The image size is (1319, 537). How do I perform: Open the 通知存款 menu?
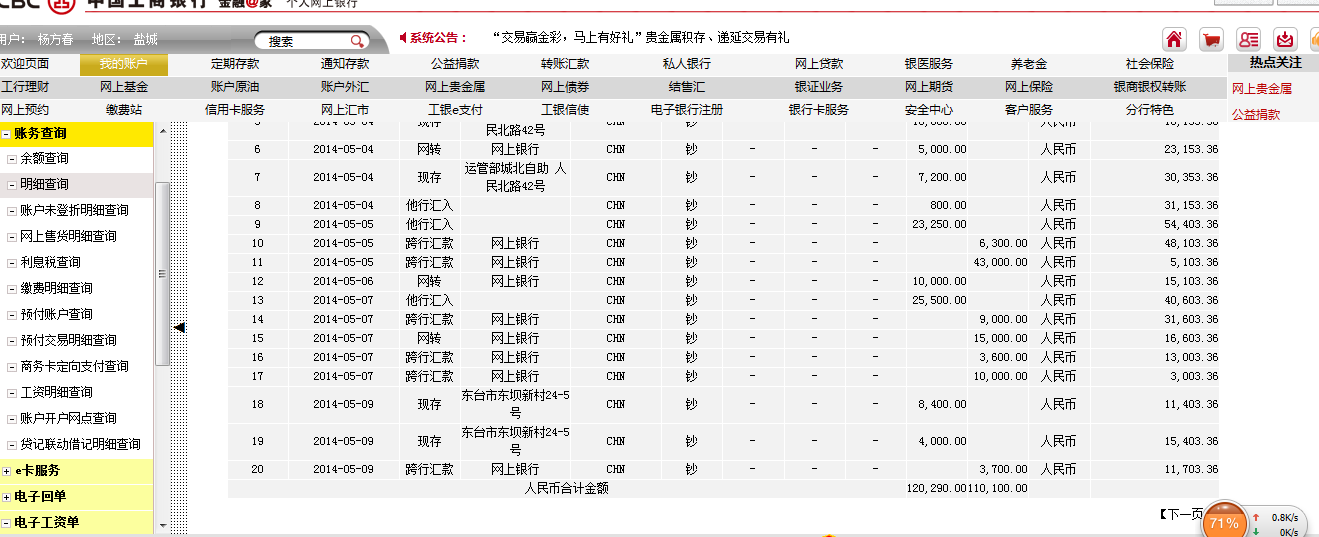coord(345,64)
